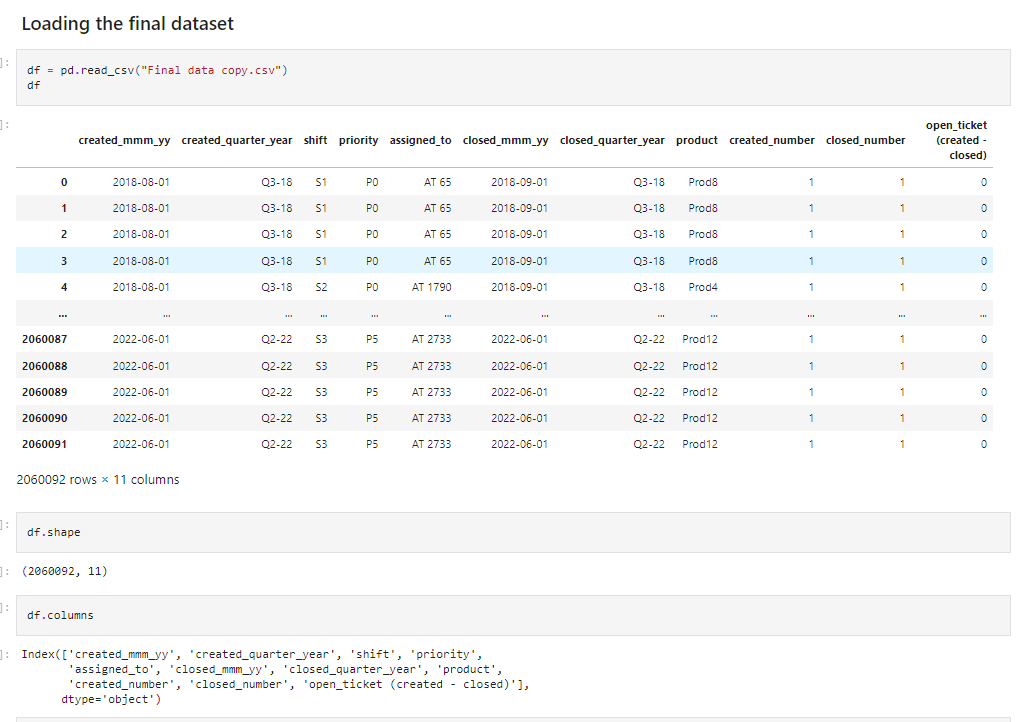Click row index 2060091 in the output
The width and height of the screenshot is (1033, 722).
tap(43, 444)
